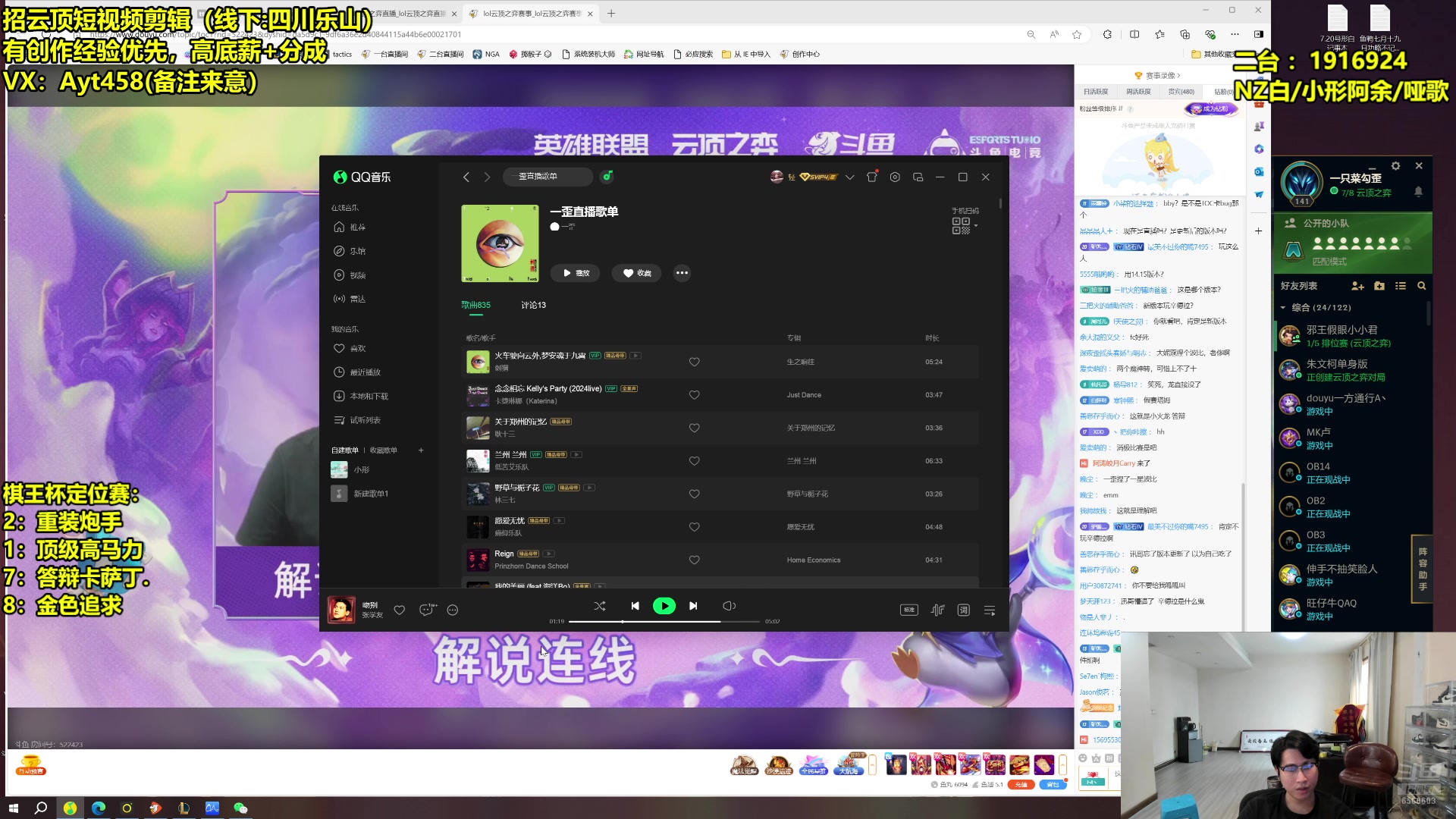Open 本地和下载 local downloads section
Viewport: 1456px width, 819px height.
click(x=361, y=396)
